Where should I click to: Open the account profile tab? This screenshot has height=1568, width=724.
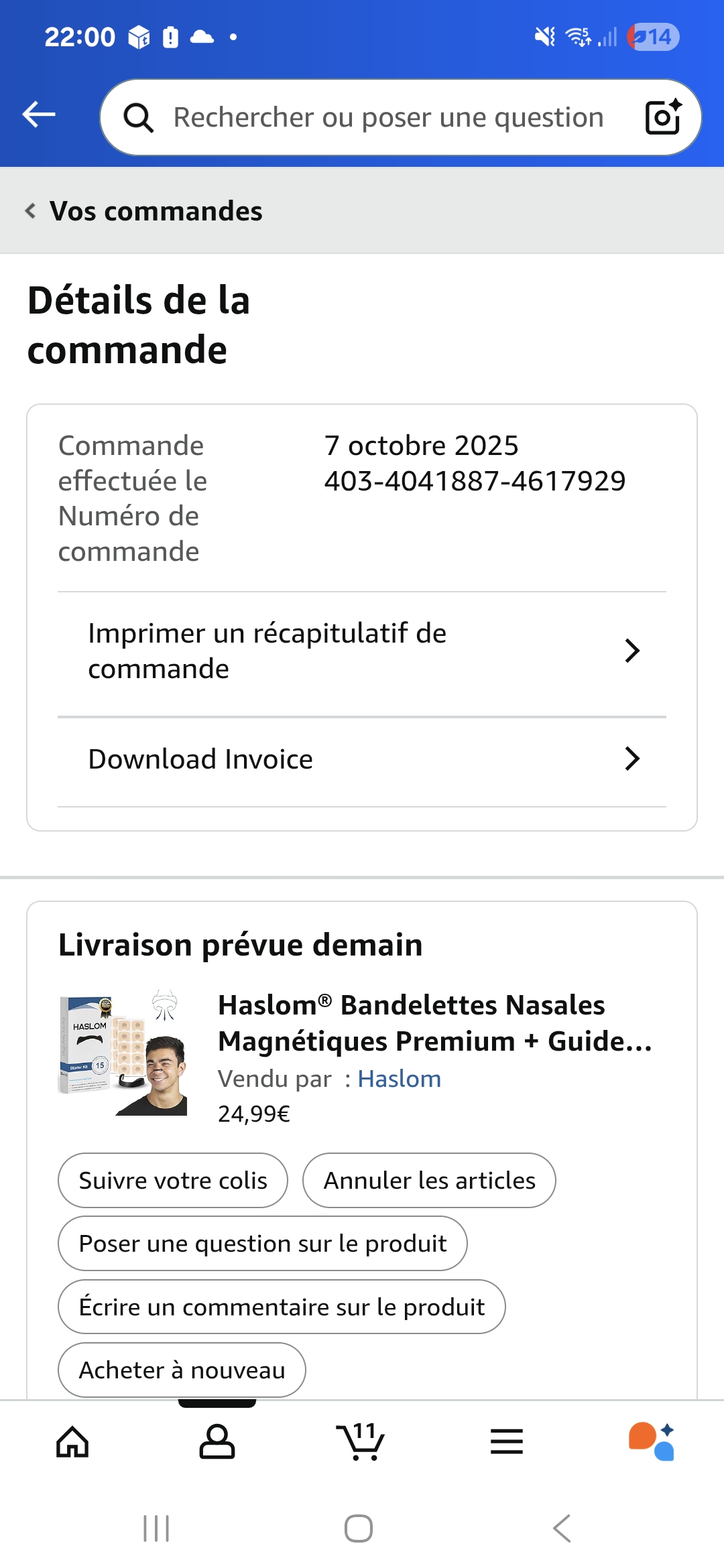click(217, 1442)
